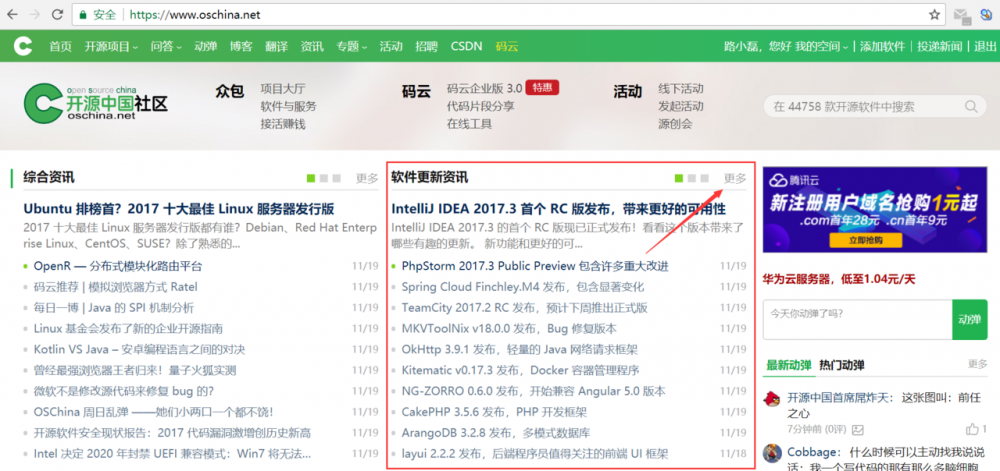Viewport: 1000px width, 471px height.
Task: Click the browser back arrow
Action: coord(13,15)
